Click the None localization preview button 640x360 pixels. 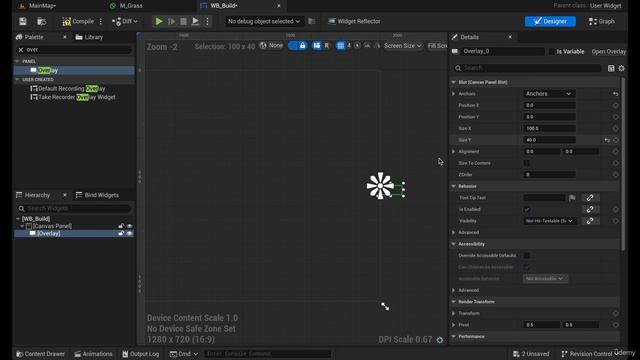[271, 46]
